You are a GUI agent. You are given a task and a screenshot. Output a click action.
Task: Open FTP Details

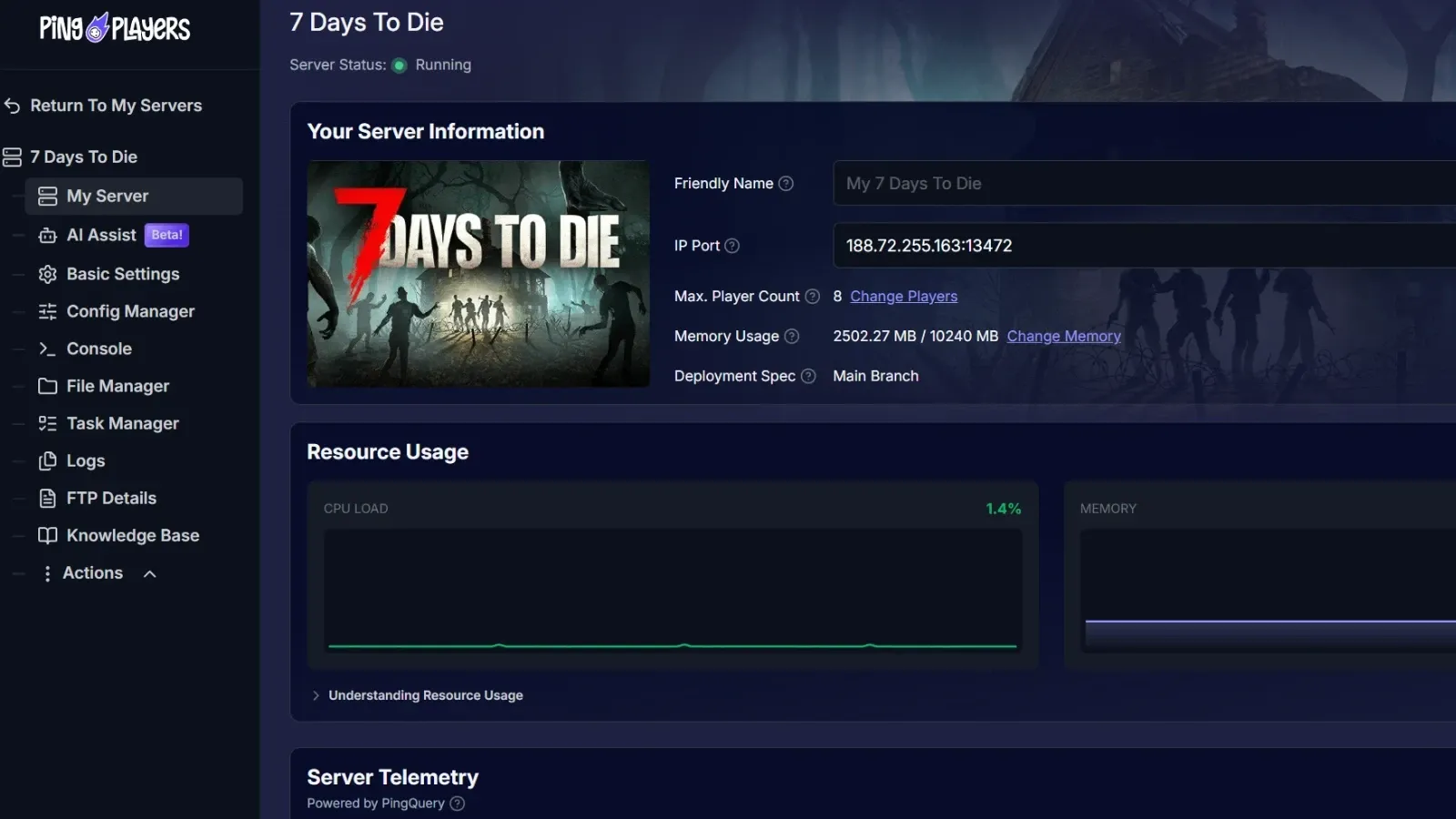111,498
